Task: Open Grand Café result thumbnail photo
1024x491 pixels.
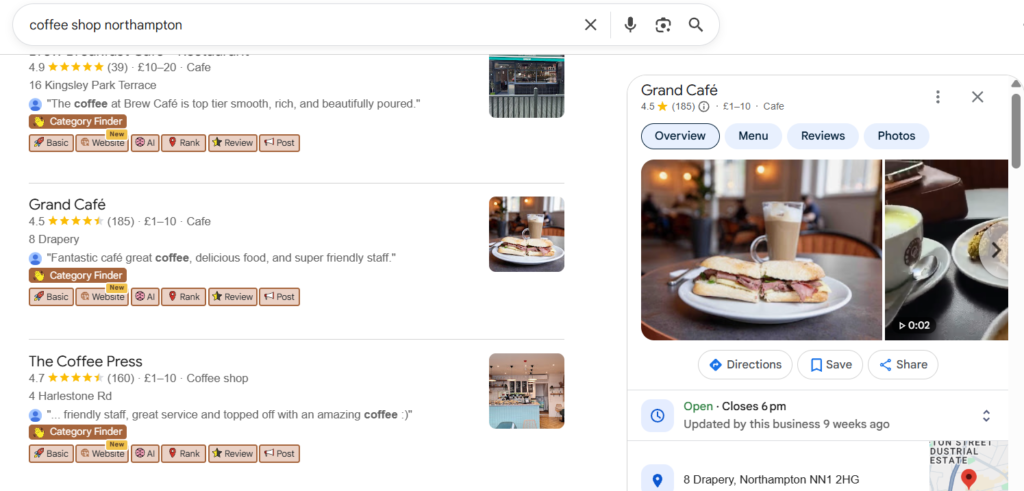Action: (x=526, y=234)
